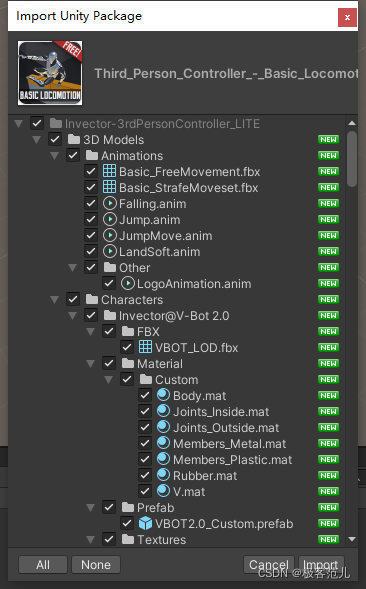Collapse the Custom folder
Image resolution: width=366 pixels, height=589 pixels.
pos(109,380)
